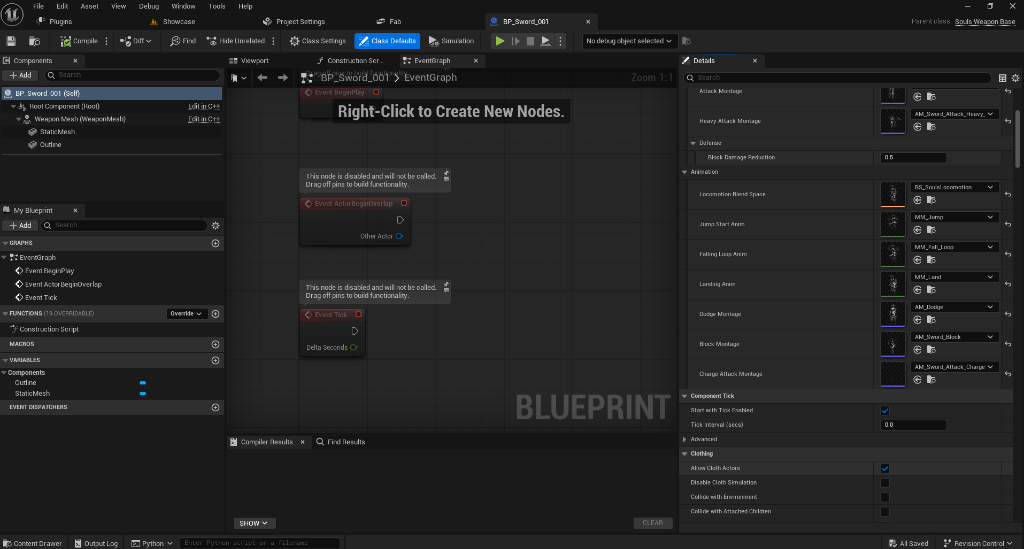Click Falling Loop Anim thumbnail
1024x549 pixels.
pos(893,254)
